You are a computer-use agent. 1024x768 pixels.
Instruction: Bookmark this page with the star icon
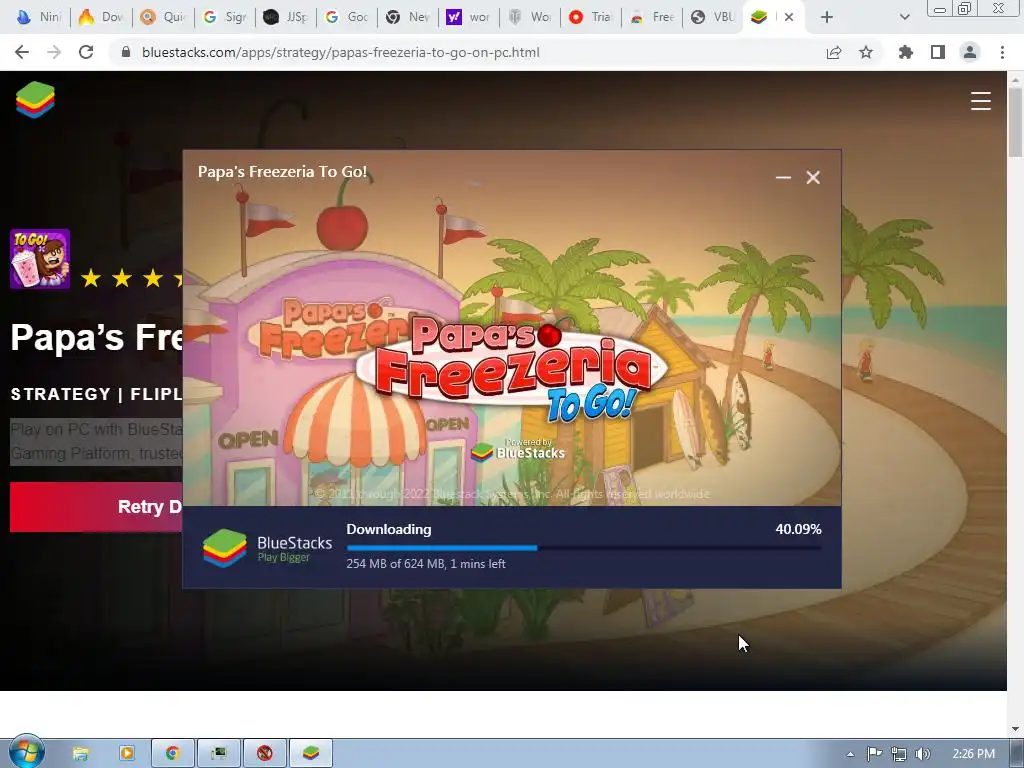tap(866, 52)
